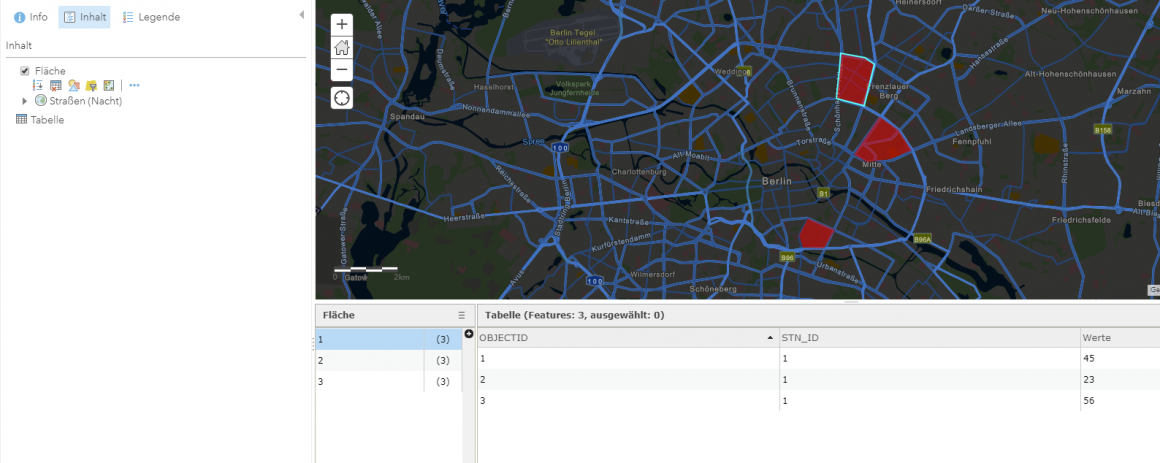Toggle the Fläche layer checkbox
1160x463 pixels.
[x=24, y=71]
